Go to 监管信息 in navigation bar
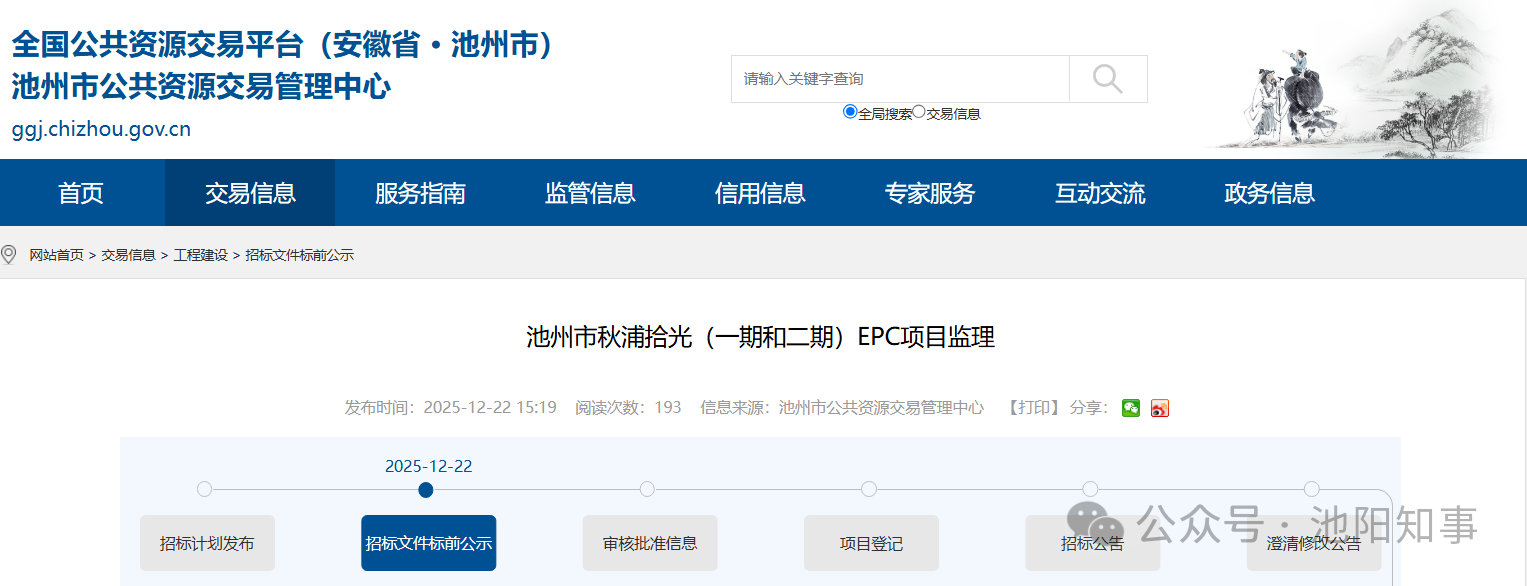The width and height of the screenshot is (1527, 586). [590, 193]
